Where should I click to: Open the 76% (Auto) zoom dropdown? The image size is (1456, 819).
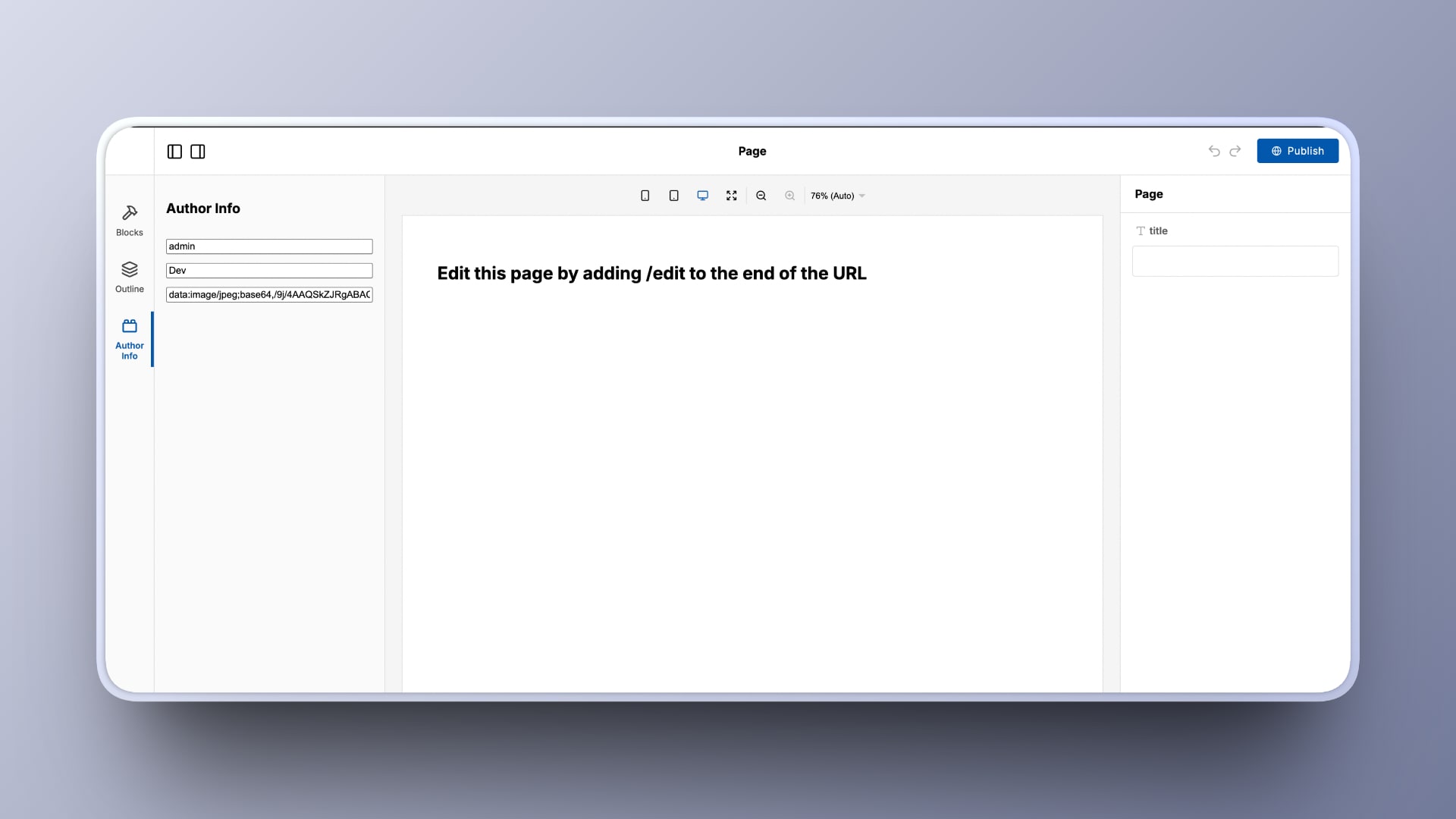coord(837,196)
